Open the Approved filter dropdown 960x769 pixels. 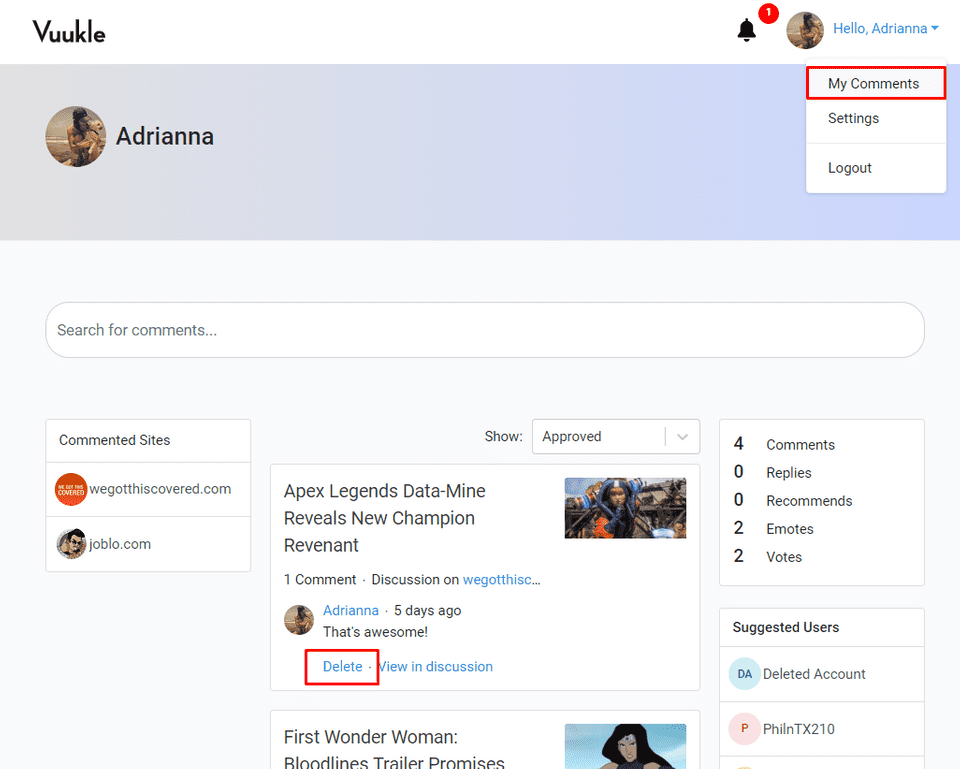pos(615,437)
